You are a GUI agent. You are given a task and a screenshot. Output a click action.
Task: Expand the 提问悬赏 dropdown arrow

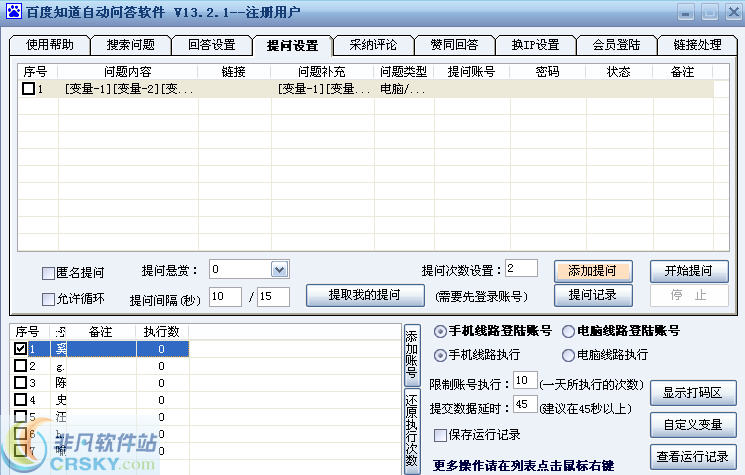(x=279, y=270)
